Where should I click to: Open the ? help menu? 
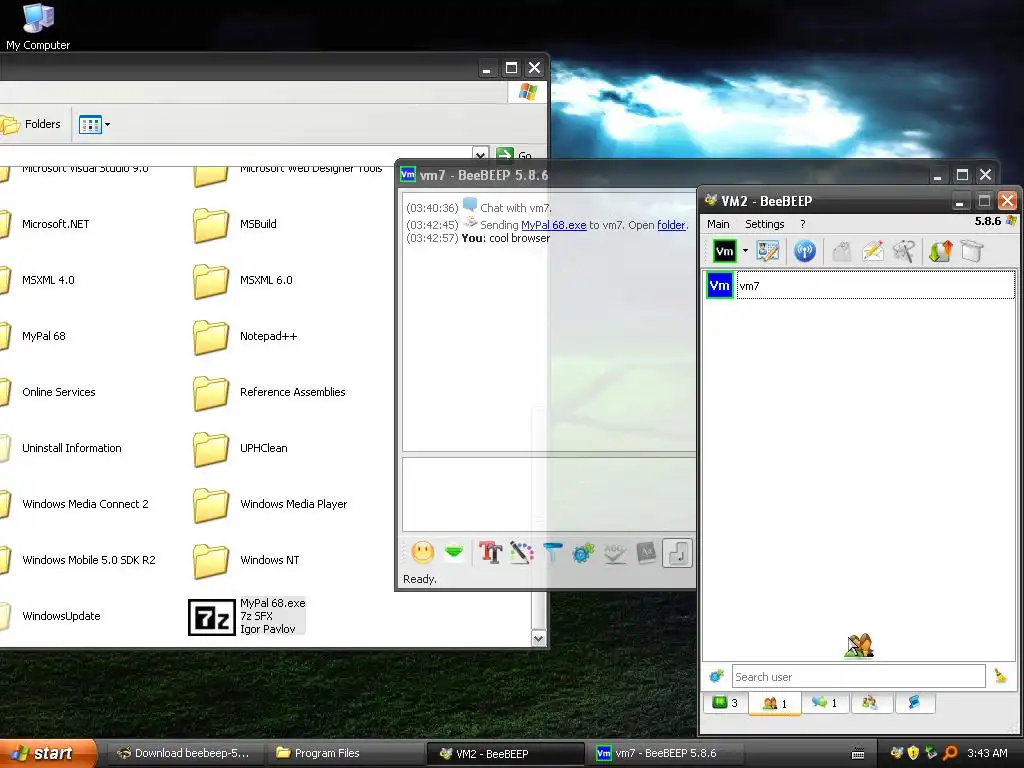pyautogui.click(x=803, y=224)
